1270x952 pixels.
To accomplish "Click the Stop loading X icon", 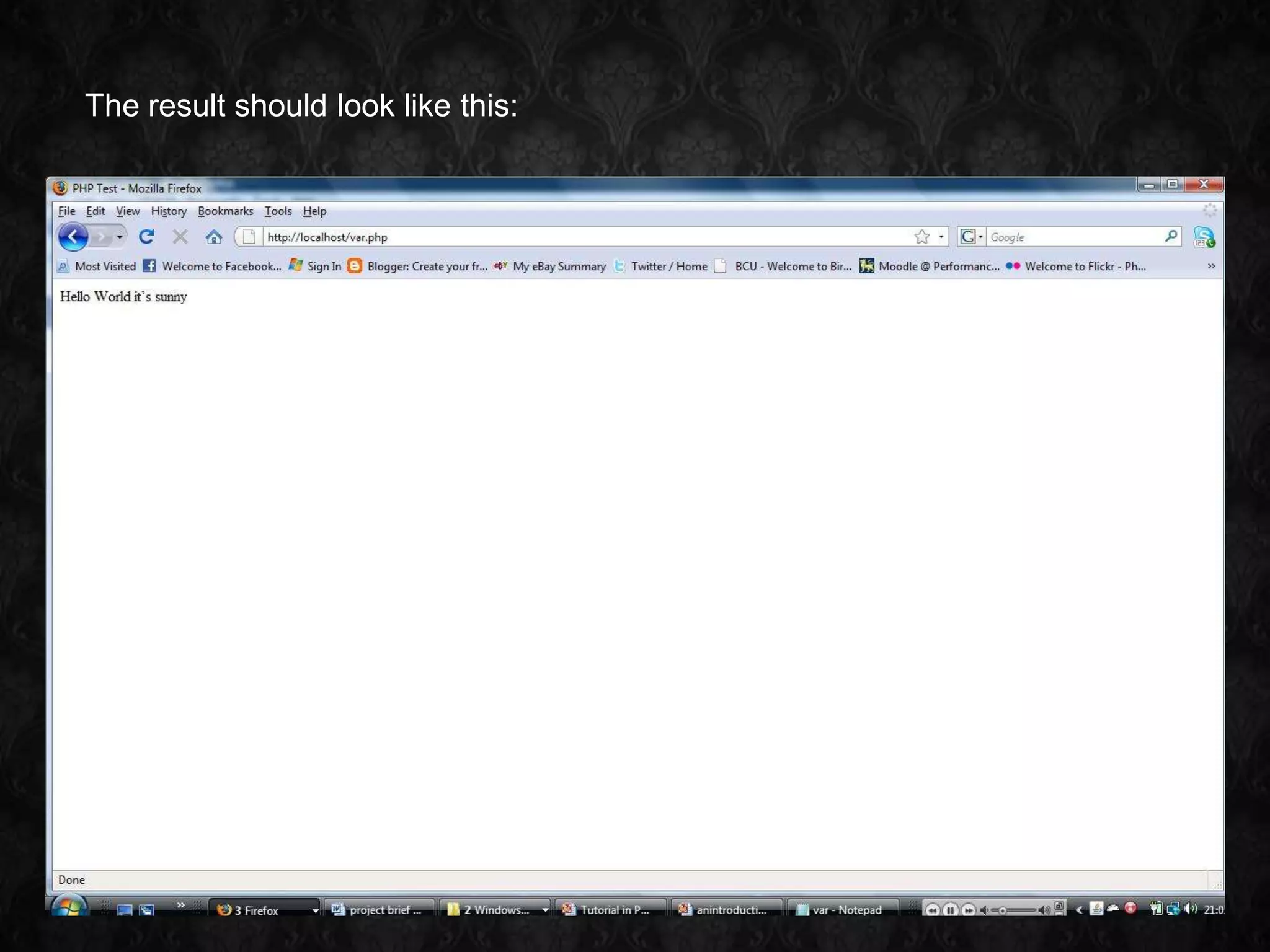I will tap(180, 237).
